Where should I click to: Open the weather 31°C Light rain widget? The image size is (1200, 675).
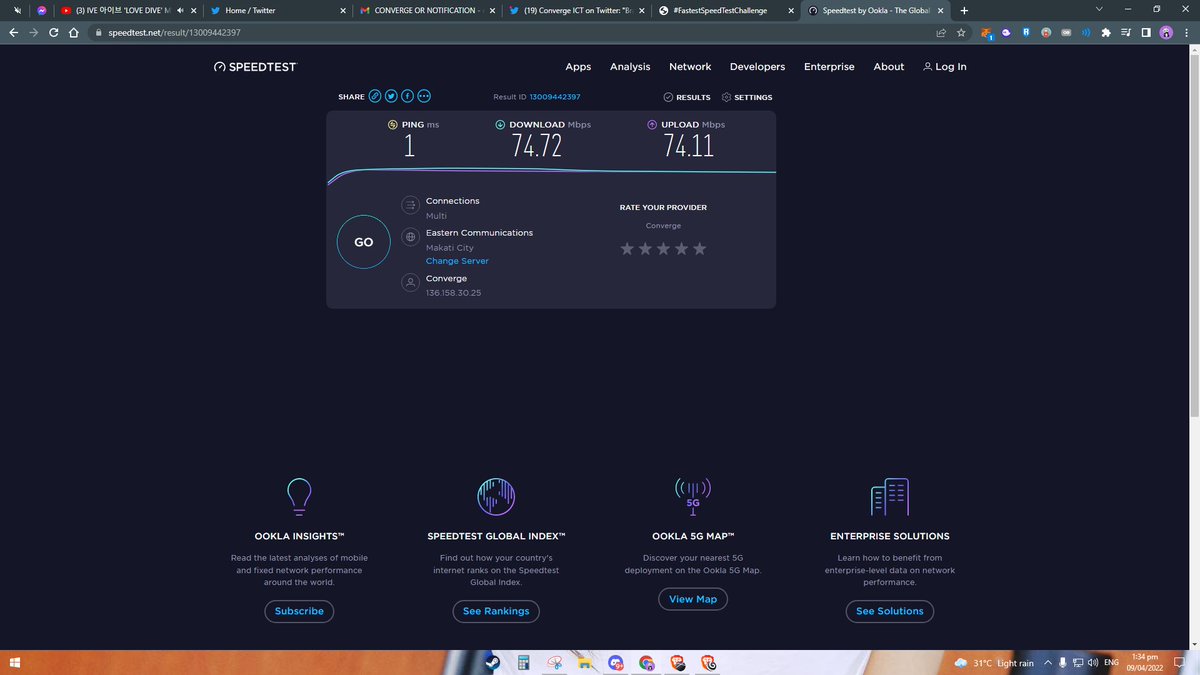(x=995, y=662)
